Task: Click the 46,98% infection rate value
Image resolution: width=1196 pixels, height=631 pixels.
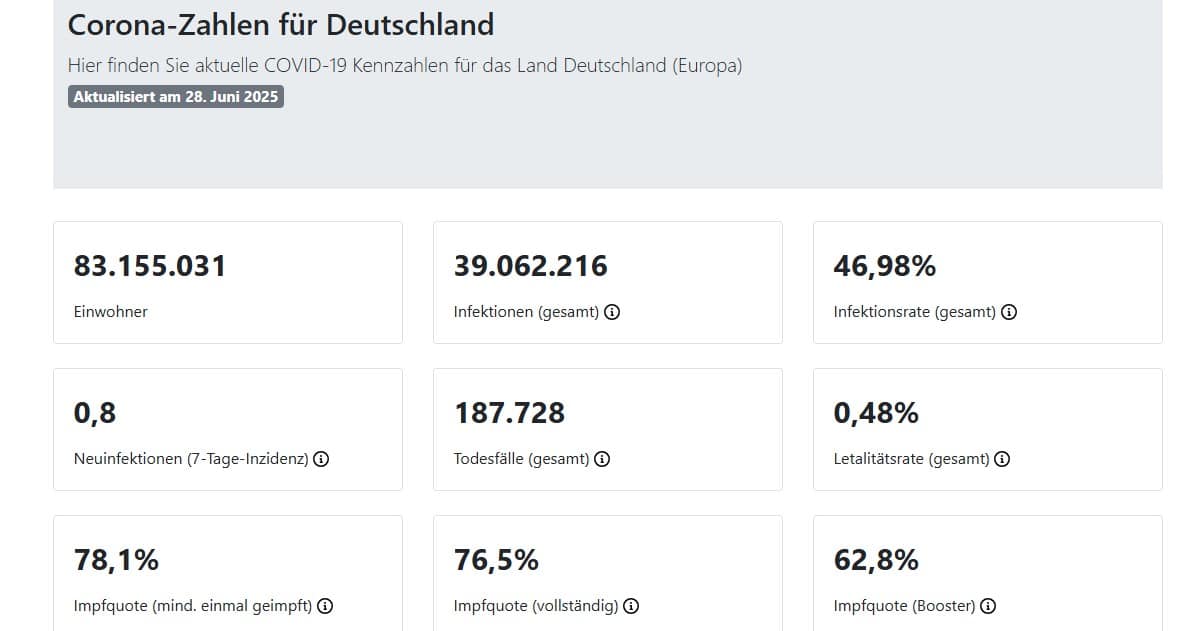Action: [884, 266]
